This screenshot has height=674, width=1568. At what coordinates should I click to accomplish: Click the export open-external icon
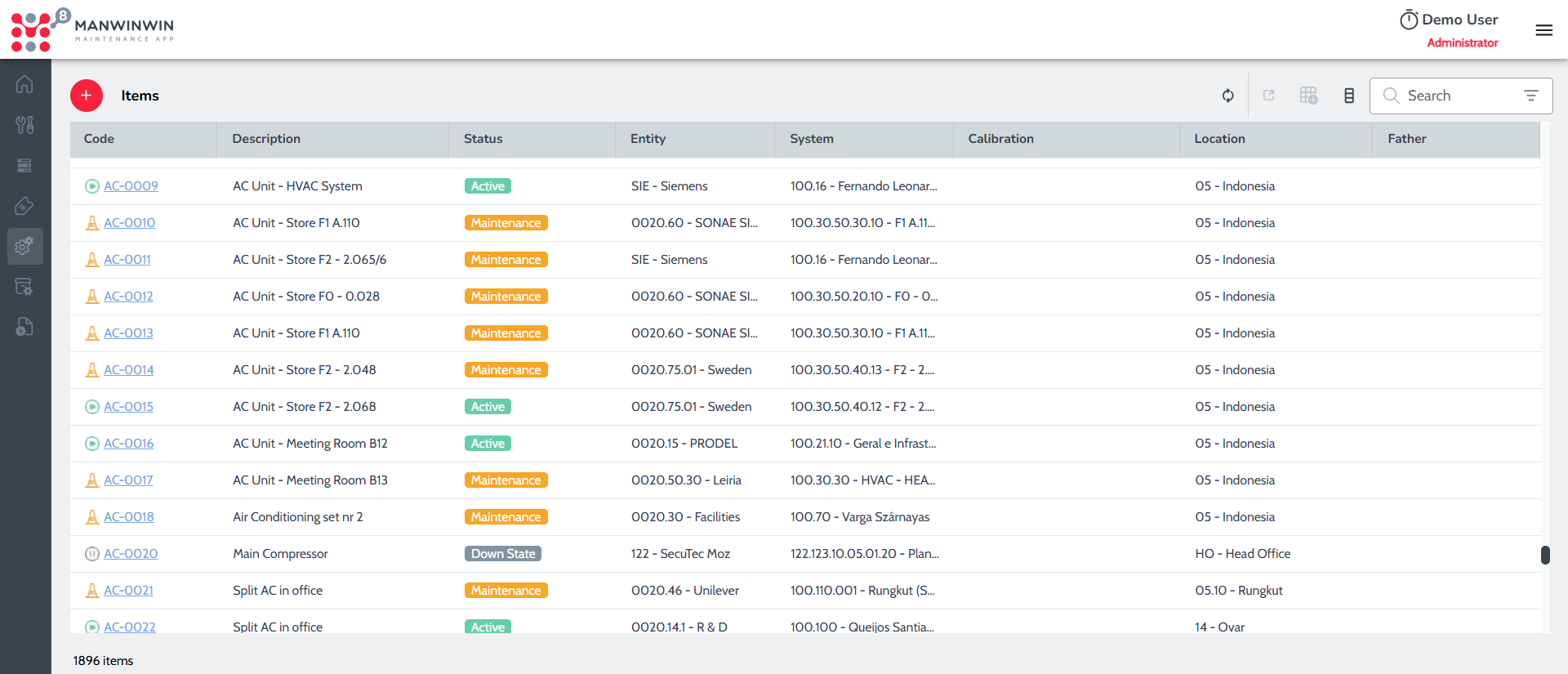[1269, 96]
